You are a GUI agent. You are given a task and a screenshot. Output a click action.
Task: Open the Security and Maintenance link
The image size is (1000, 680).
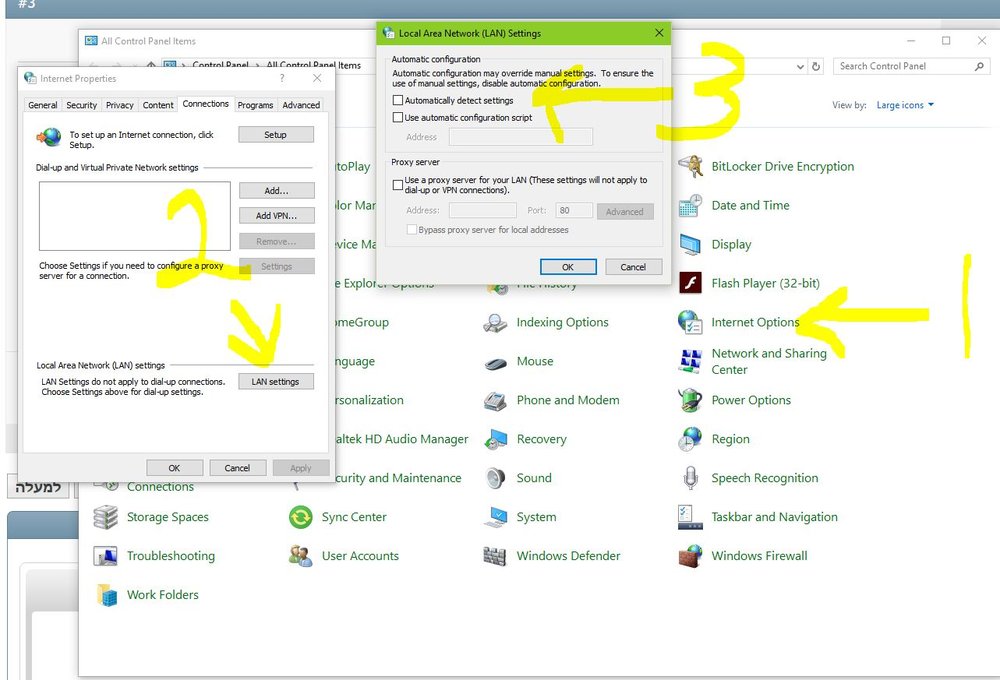[x=397, y=478]
